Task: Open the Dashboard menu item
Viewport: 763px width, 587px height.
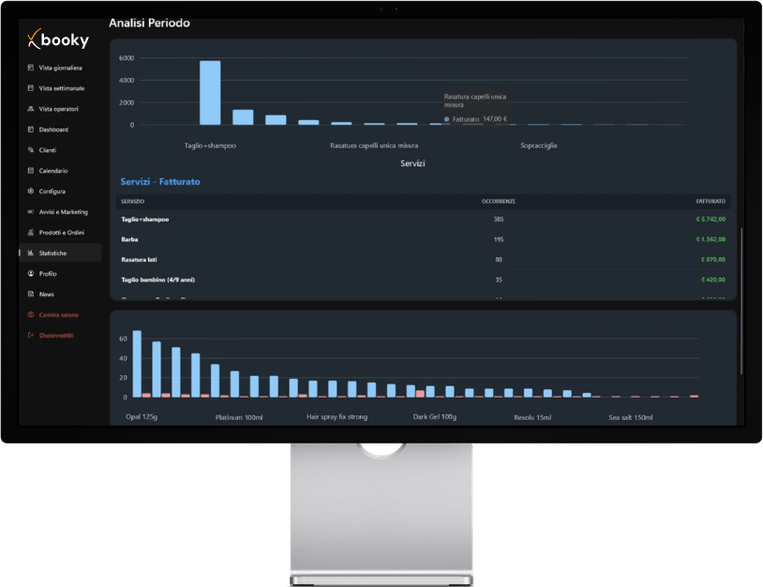Action: 54,129
